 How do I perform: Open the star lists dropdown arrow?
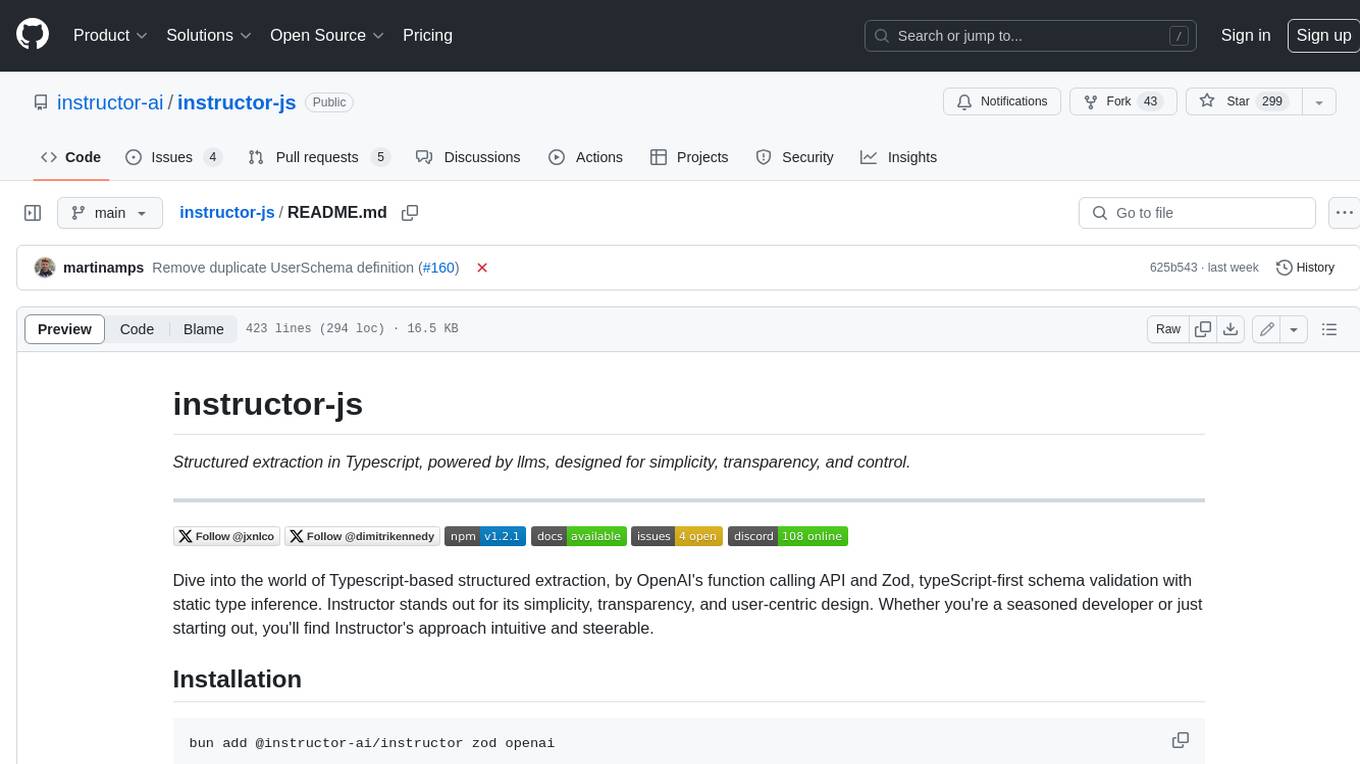pyautogui.click(x=1319, y=102)
